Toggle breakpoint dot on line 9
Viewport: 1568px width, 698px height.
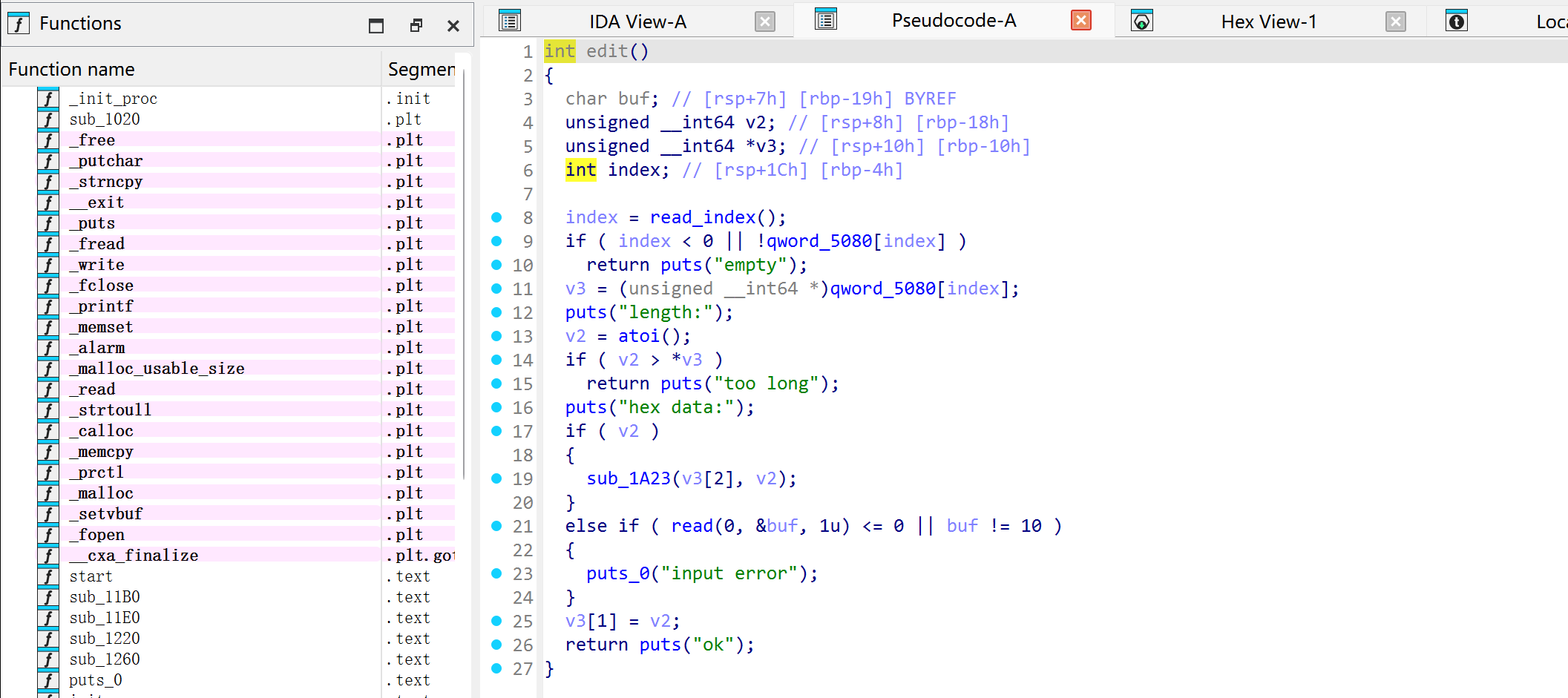point(496,241)
